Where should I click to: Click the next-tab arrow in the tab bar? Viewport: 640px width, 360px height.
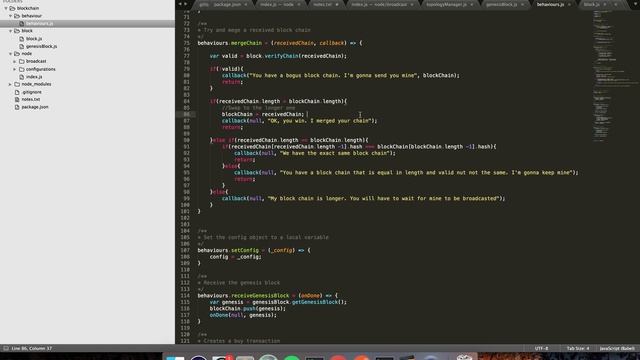[x=185, y=4]
